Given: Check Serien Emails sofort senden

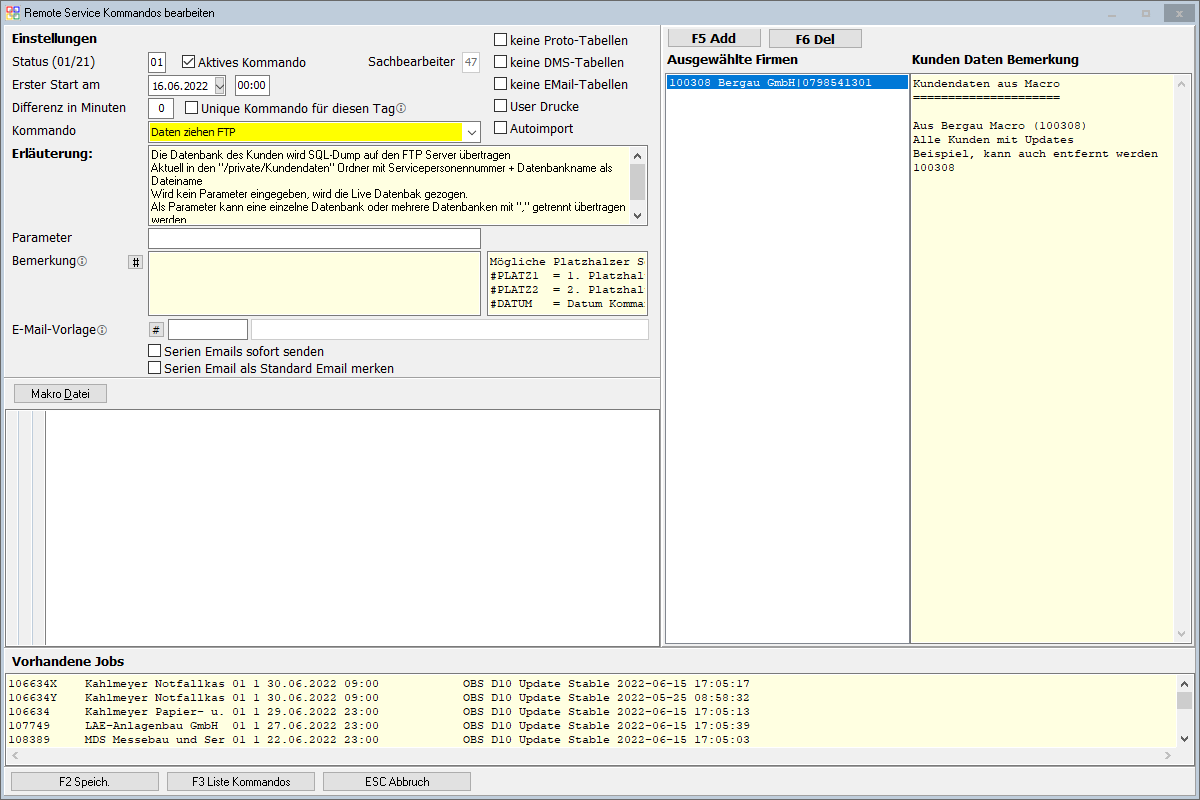Looking at the screenshot, I should click(x=155, y=351).
